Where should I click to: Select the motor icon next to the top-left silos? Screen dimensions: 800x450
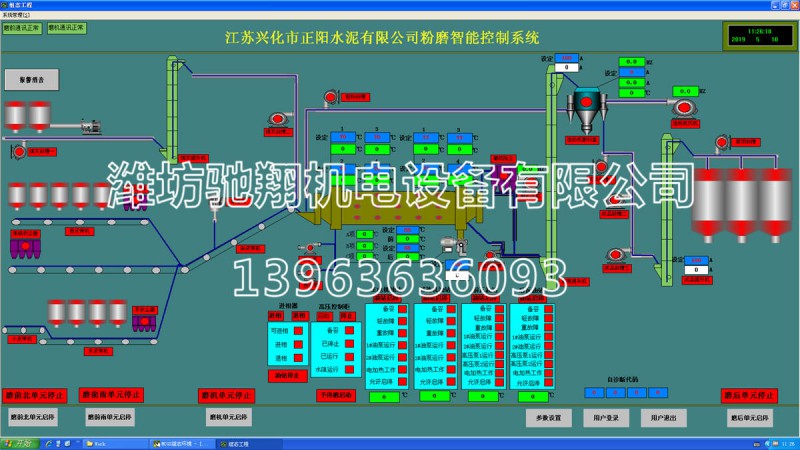click(x=92, y=126)
